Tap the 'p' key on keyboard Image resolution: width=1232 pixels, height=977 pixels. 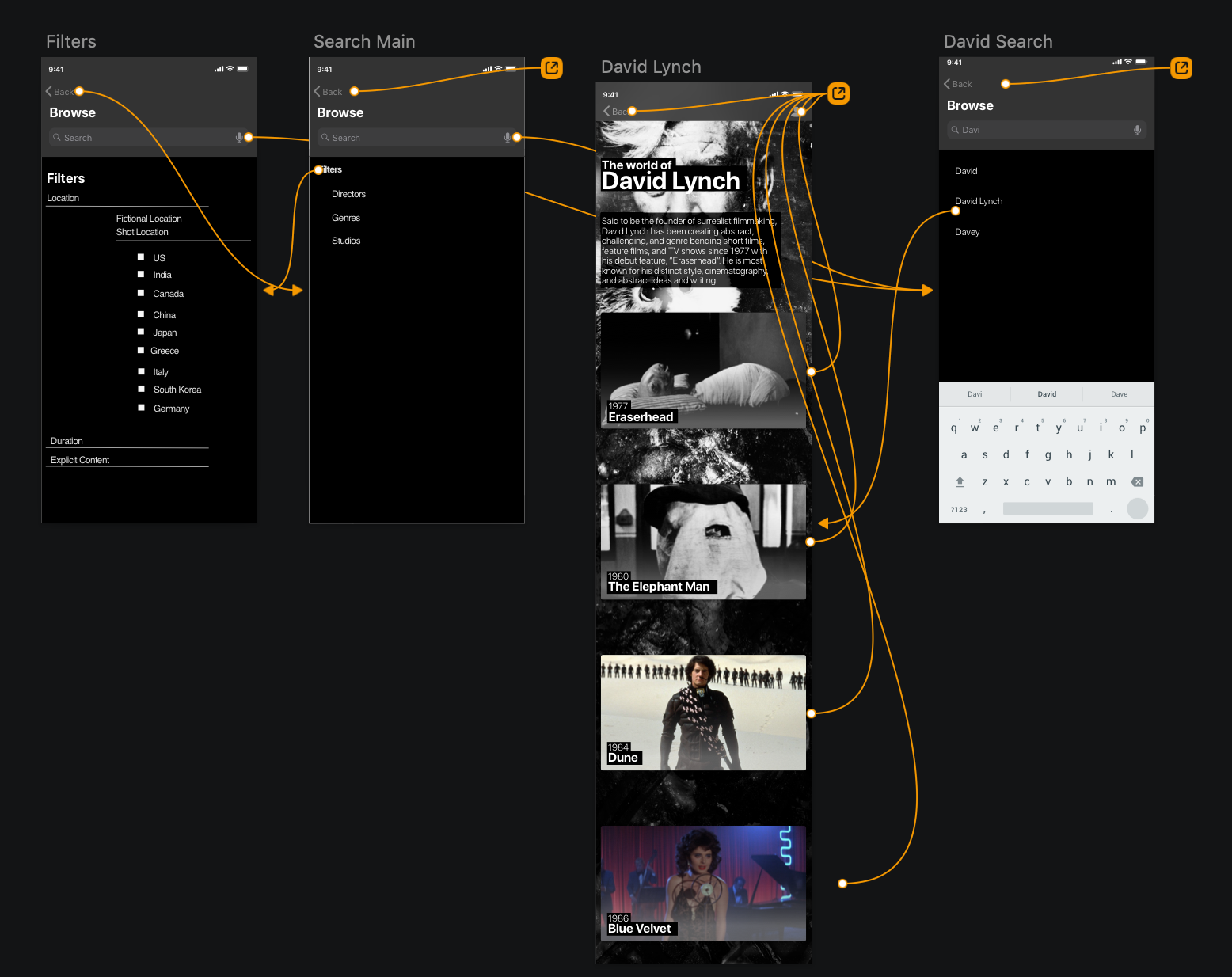(x=1143, y=428)
